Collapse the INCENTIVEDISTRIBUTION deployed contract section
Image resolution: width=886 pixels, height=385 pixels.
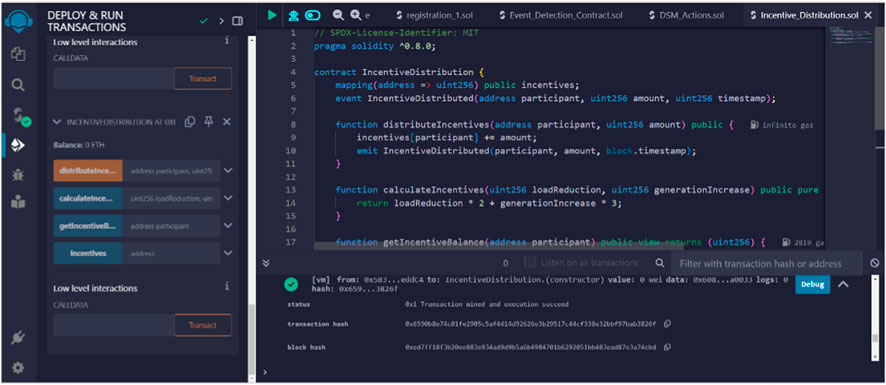(x=57, y=122)
